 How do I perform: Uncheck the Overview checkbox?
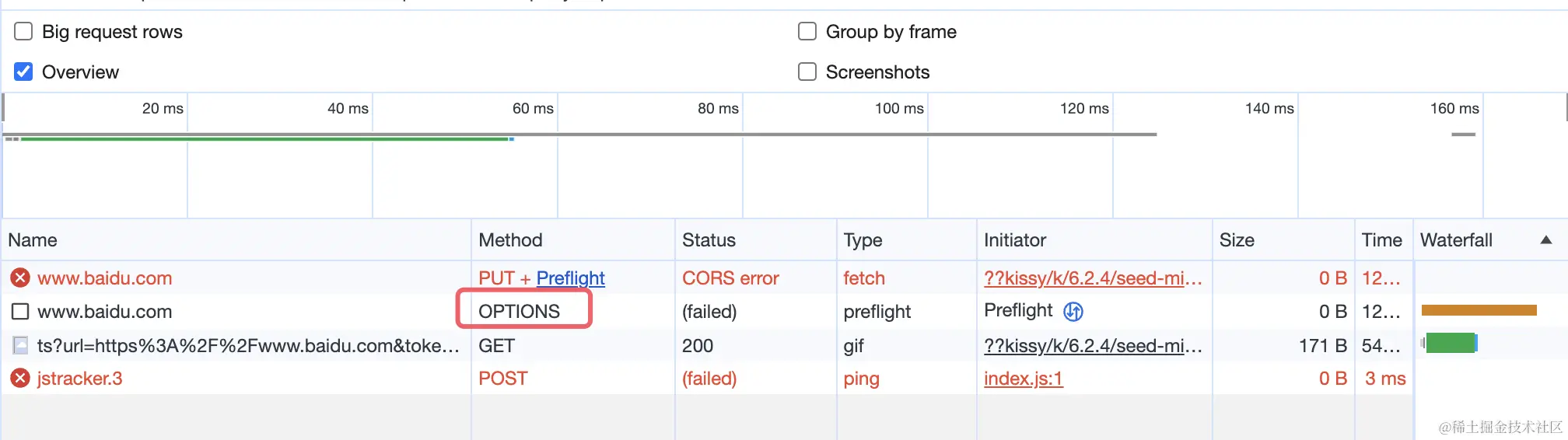24,72
